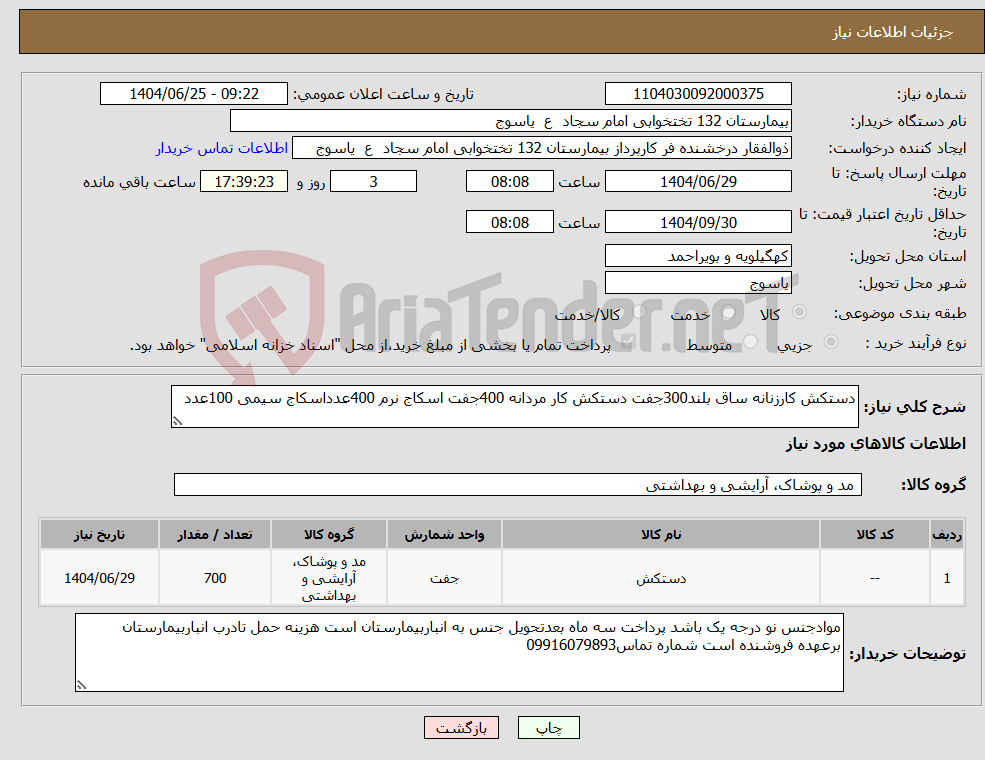Screen dimensions: 985x760
Task: Open اطلاعات تماس خریدار link
Action: click(x=222, y=148)
